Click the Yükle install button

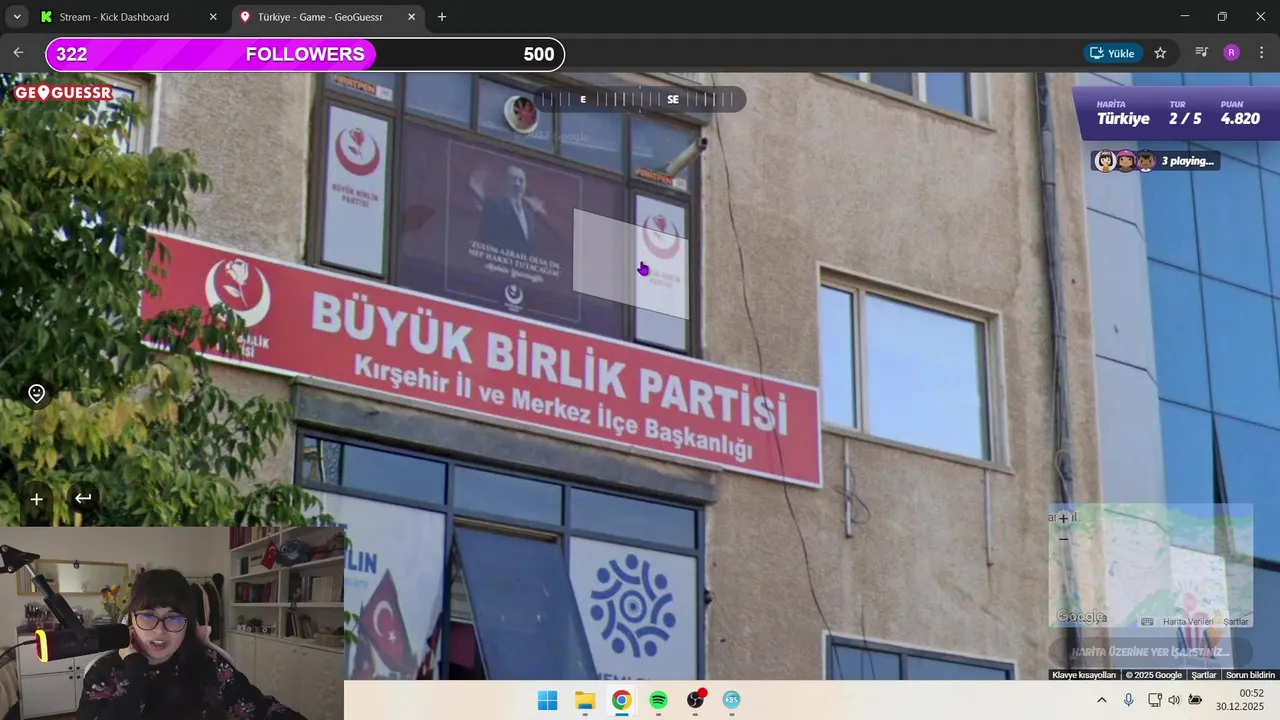(x=1113, y=53)
